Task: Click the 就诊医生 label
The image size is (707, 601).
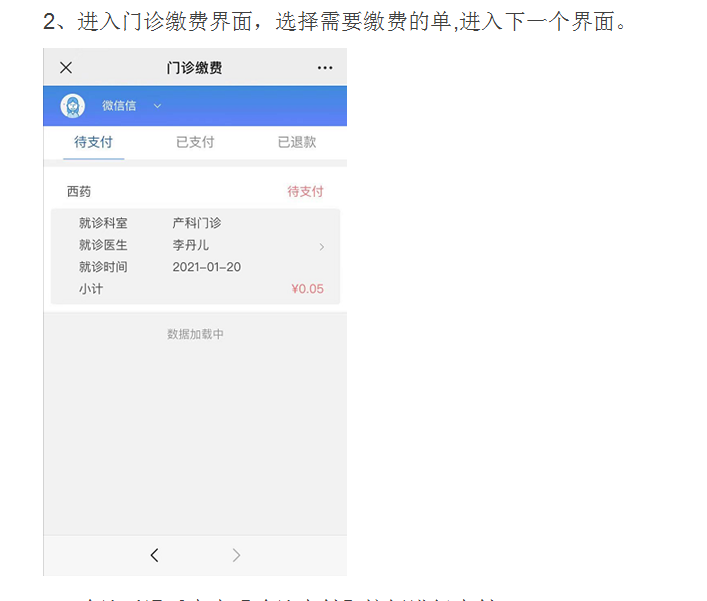Action: [x=103, y=245]
